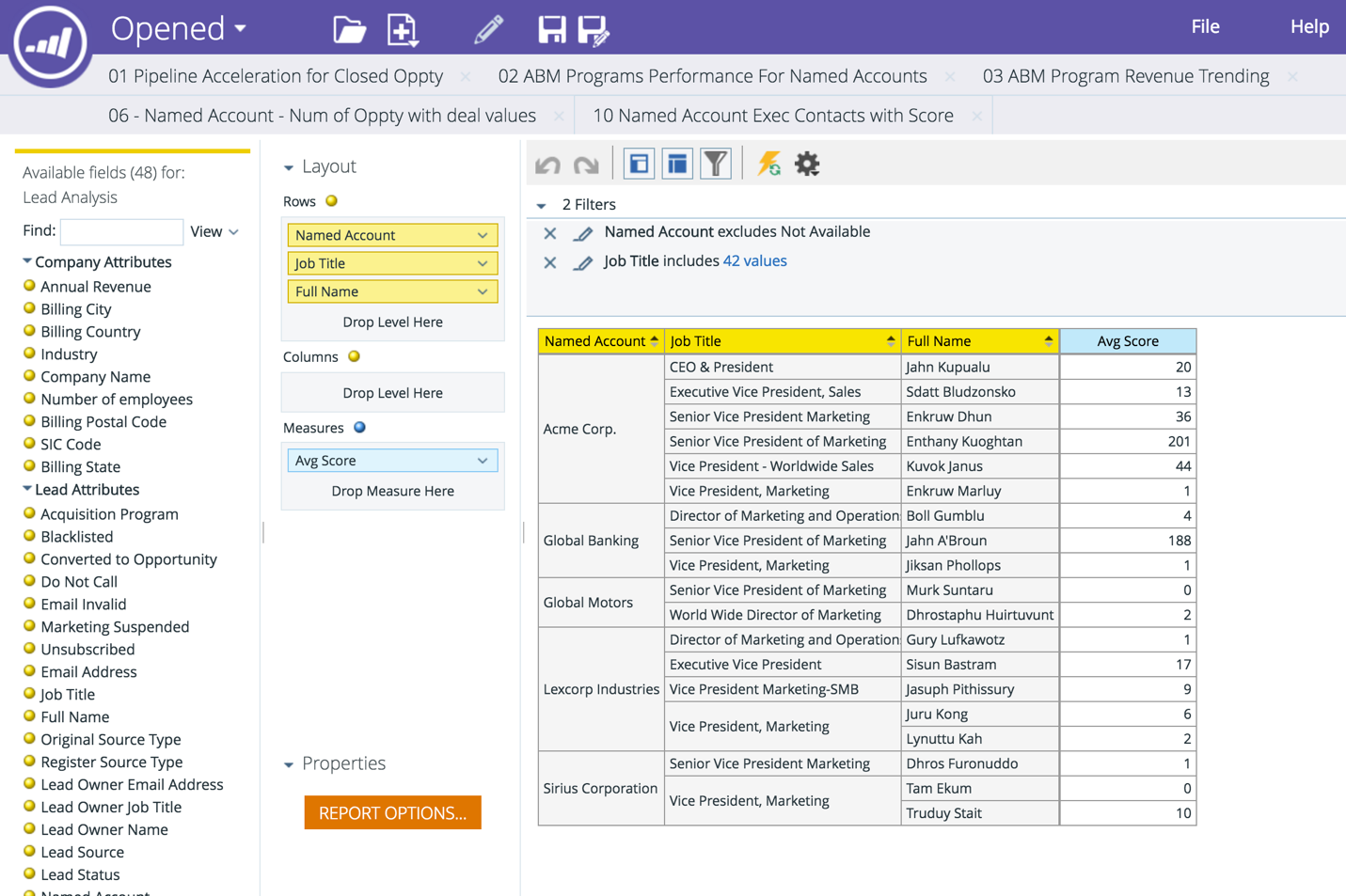1346x896 pixels.
Task: Click the Find input field
Action: point(121,231)
